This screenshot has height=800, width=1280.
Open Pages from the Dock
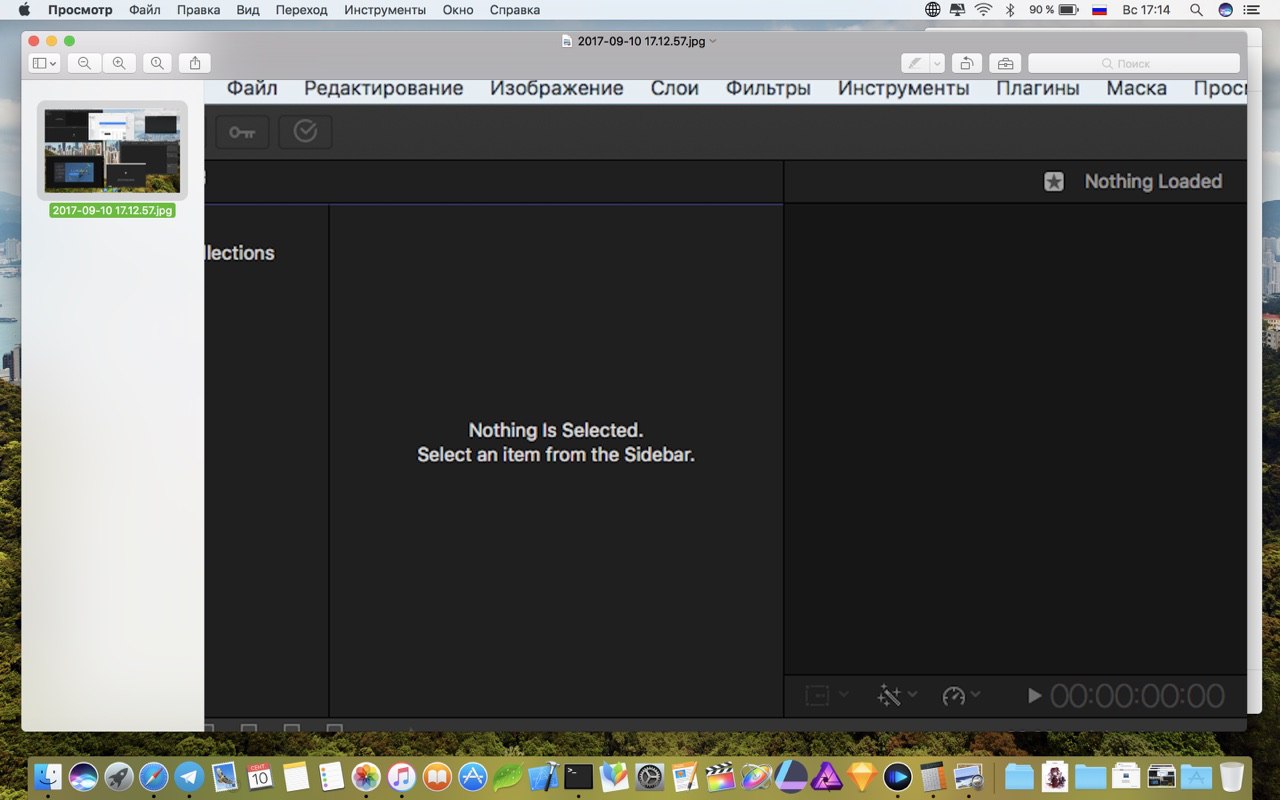click(x=685, y=776)
